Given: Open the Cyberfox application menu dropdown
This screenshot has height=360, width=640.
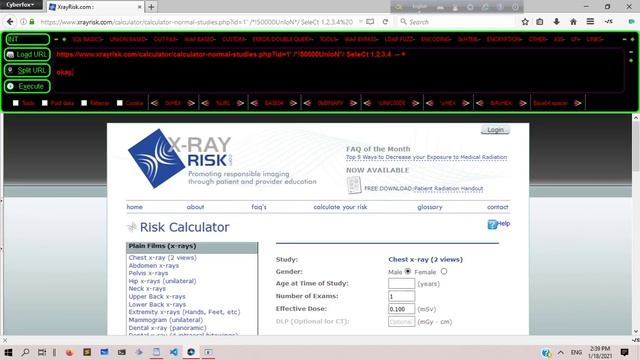Looking at the screenshot, I should (21, 4).
